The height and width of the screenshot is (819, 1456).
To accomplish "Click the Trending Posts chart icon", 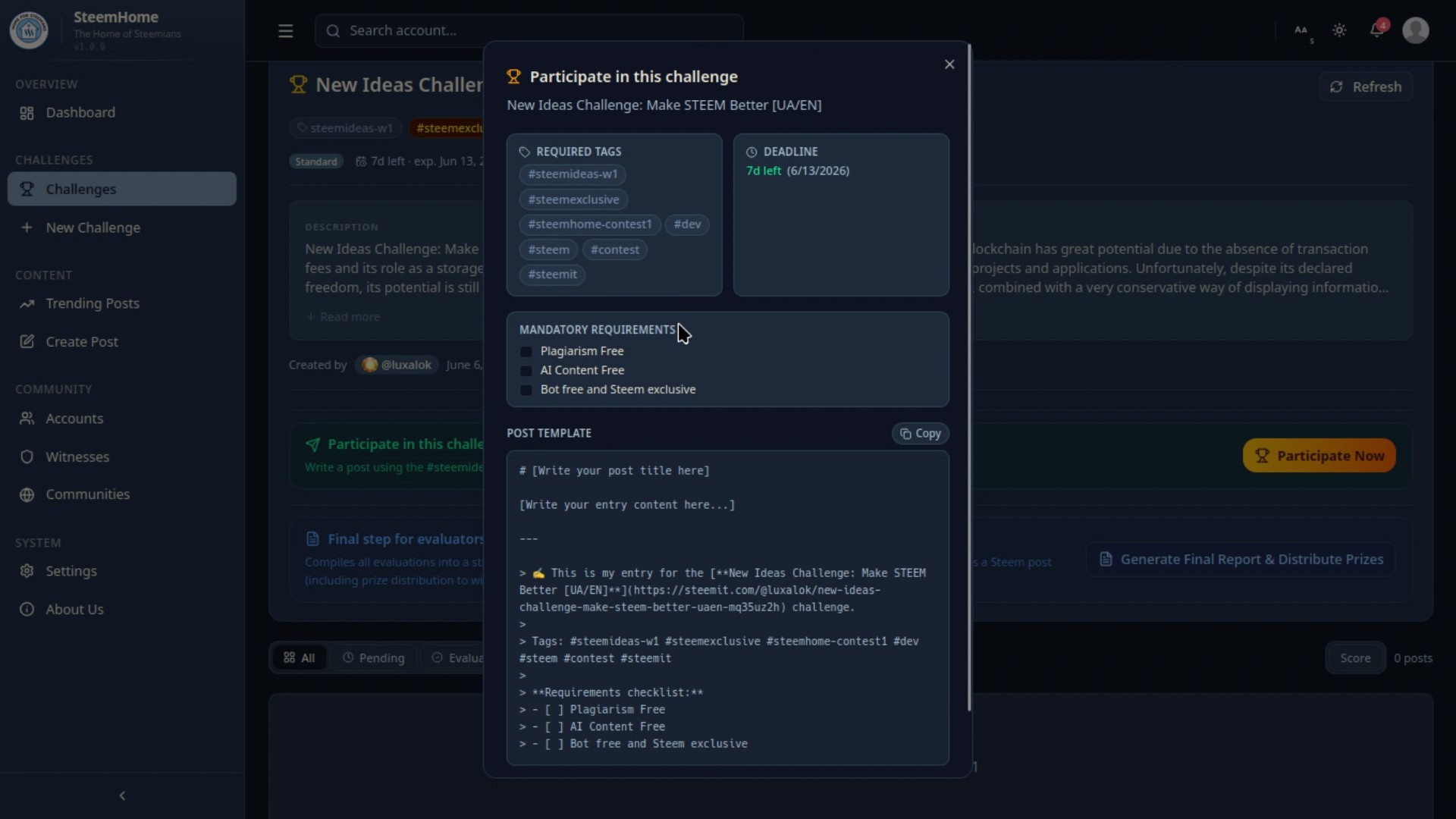I will point(27,303).
